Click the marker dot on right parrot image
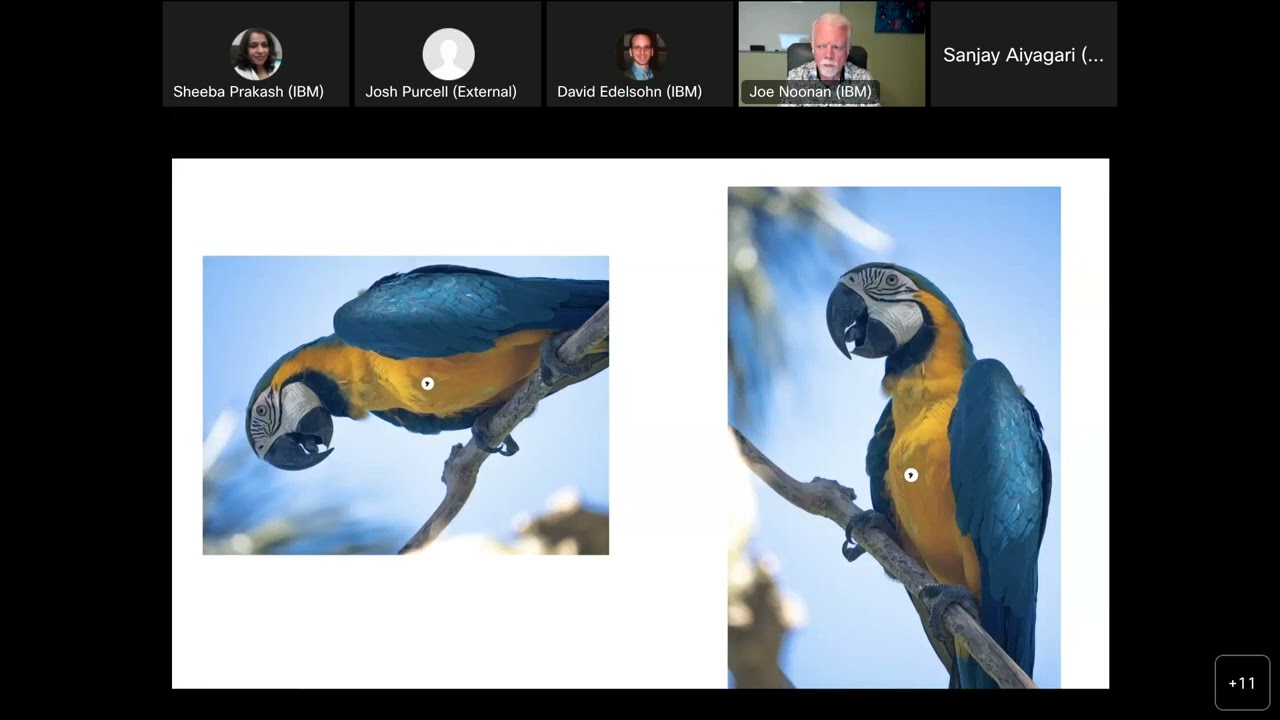The image size is (1280, 720). tap(911, 475)
